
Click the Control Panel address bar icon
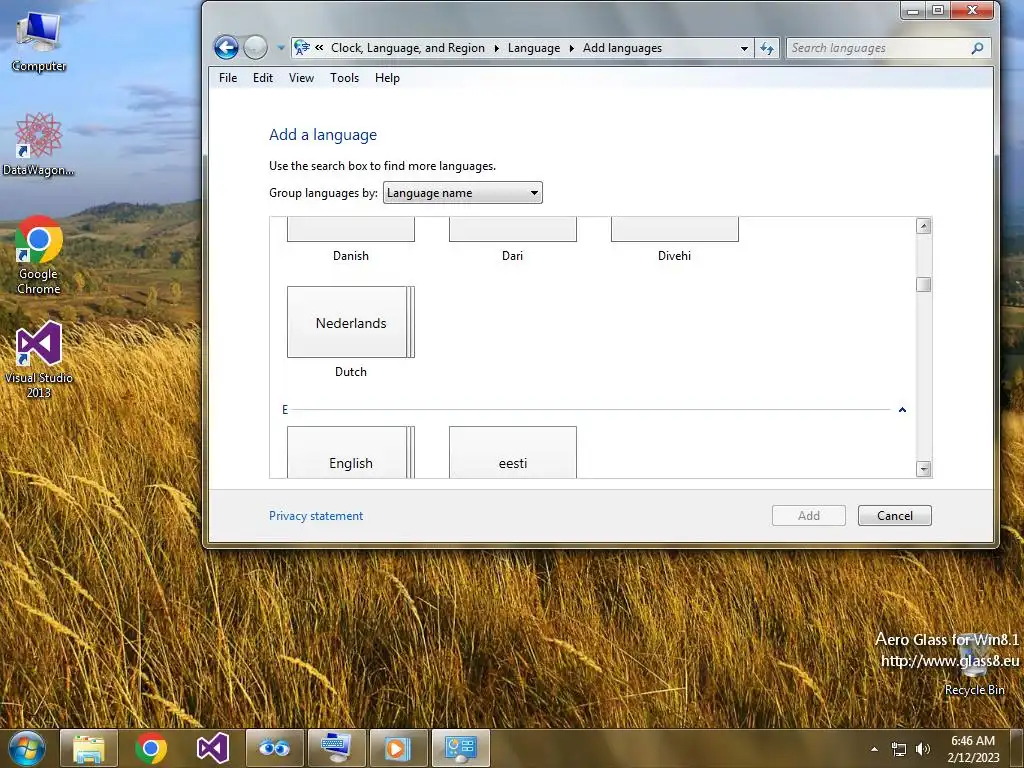tap(302, 48)
